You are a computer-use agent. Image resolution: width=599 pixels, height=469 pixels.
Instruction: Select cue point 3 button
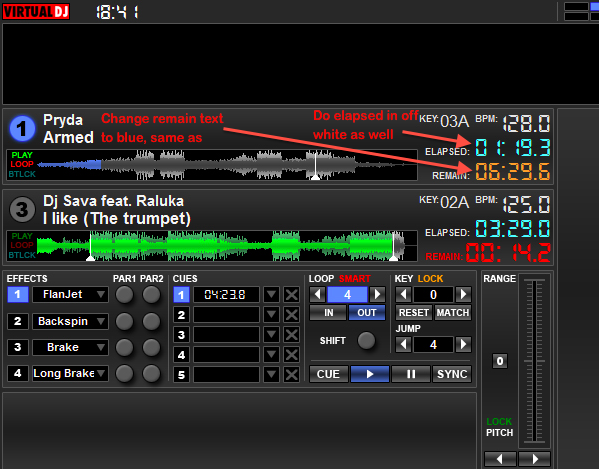click(x=181, y=335)
